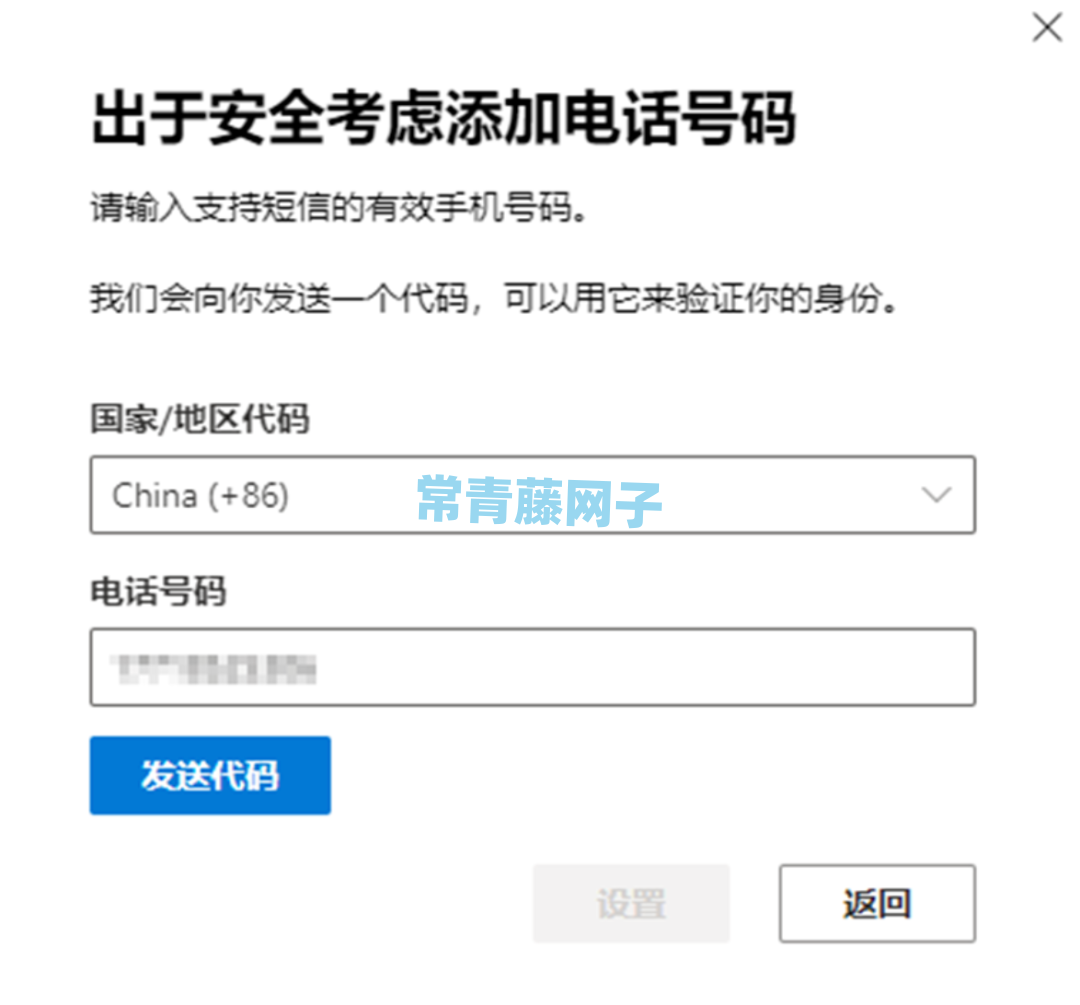This screenshot has height=1005, width=1080.
Task: Expand the chevron arrow in country selector
Action: pos(937,495)
